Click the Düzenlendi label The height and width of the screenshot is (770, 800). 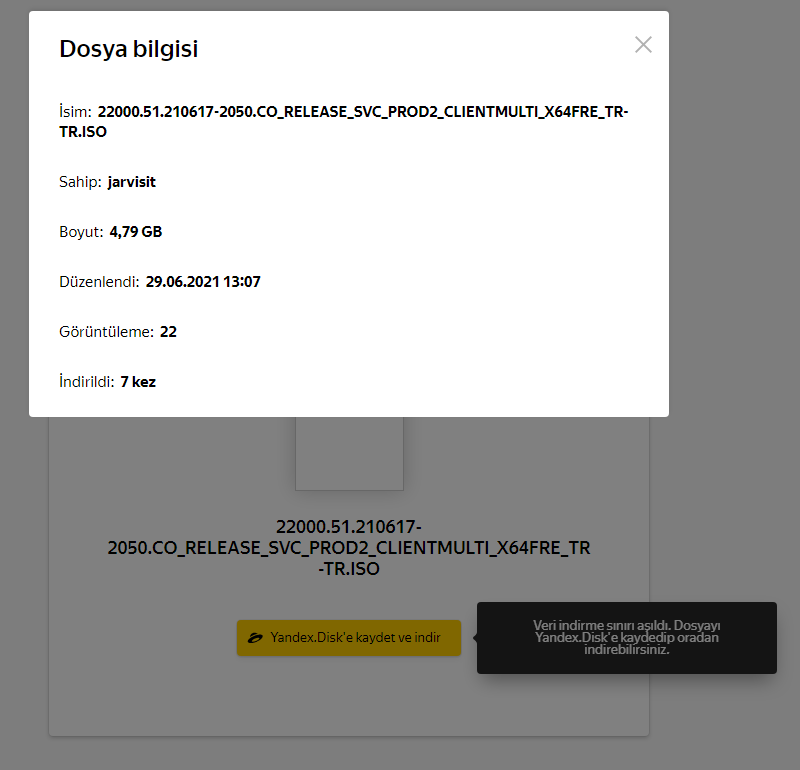point(99,282)
